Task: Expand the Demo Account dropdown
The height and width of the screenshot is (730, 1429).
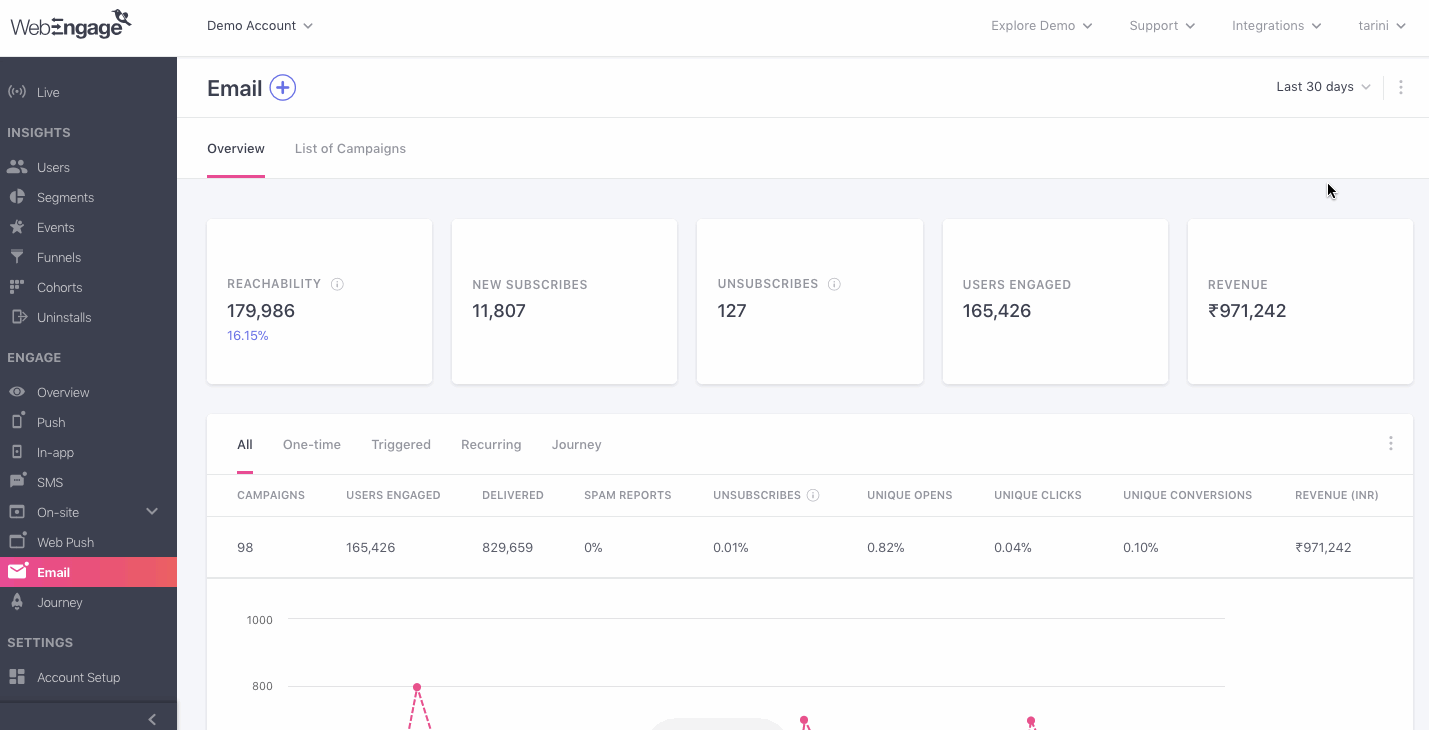Action: (x=260, y=26)
